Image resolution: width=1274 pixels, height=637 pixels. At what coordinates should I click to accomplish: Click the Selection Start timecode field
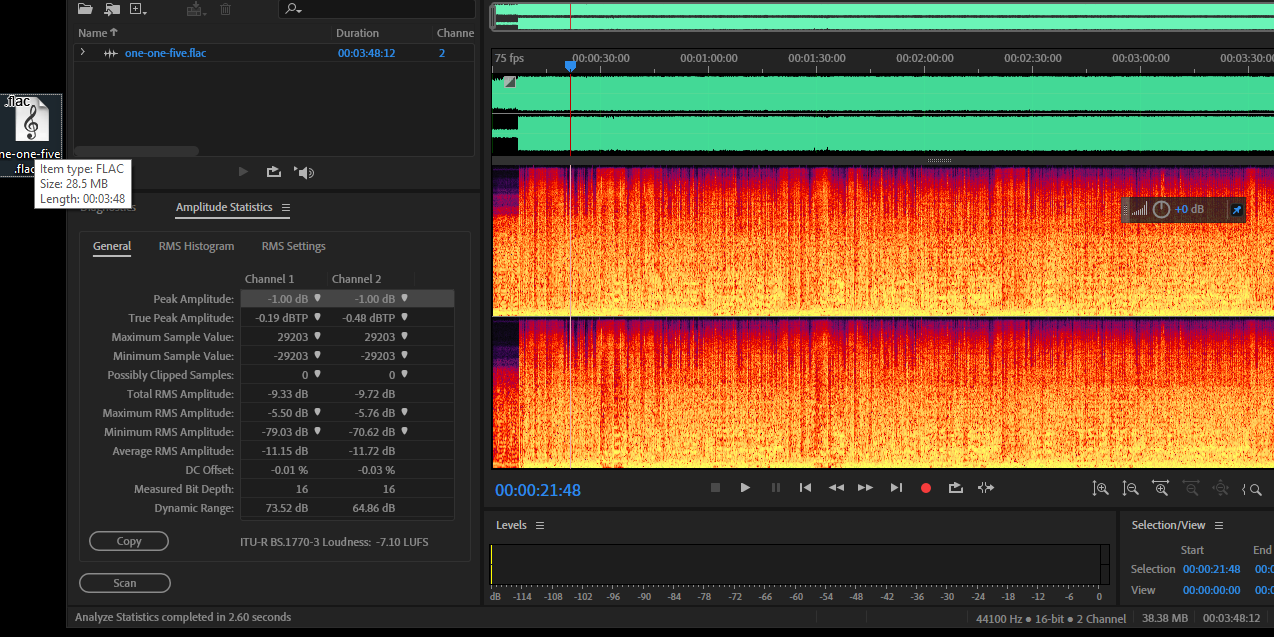coord(1211,569)
